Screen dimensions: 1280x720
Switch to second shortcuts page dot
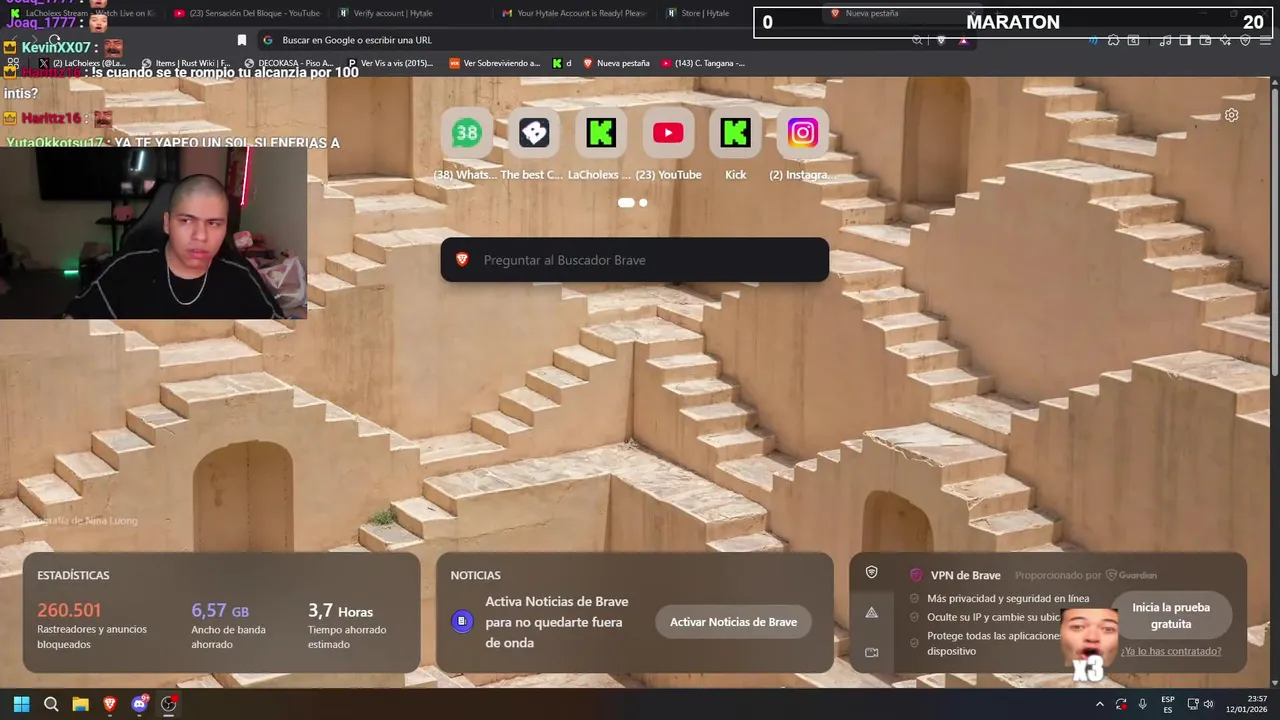coord(643,202)
